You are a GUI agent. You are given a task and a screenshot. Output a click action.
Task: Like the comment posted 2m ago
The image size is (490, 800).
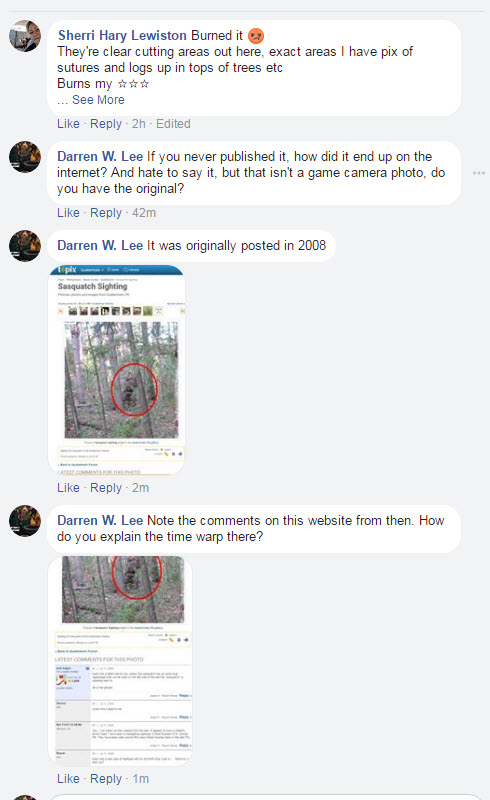click(68, 488)
